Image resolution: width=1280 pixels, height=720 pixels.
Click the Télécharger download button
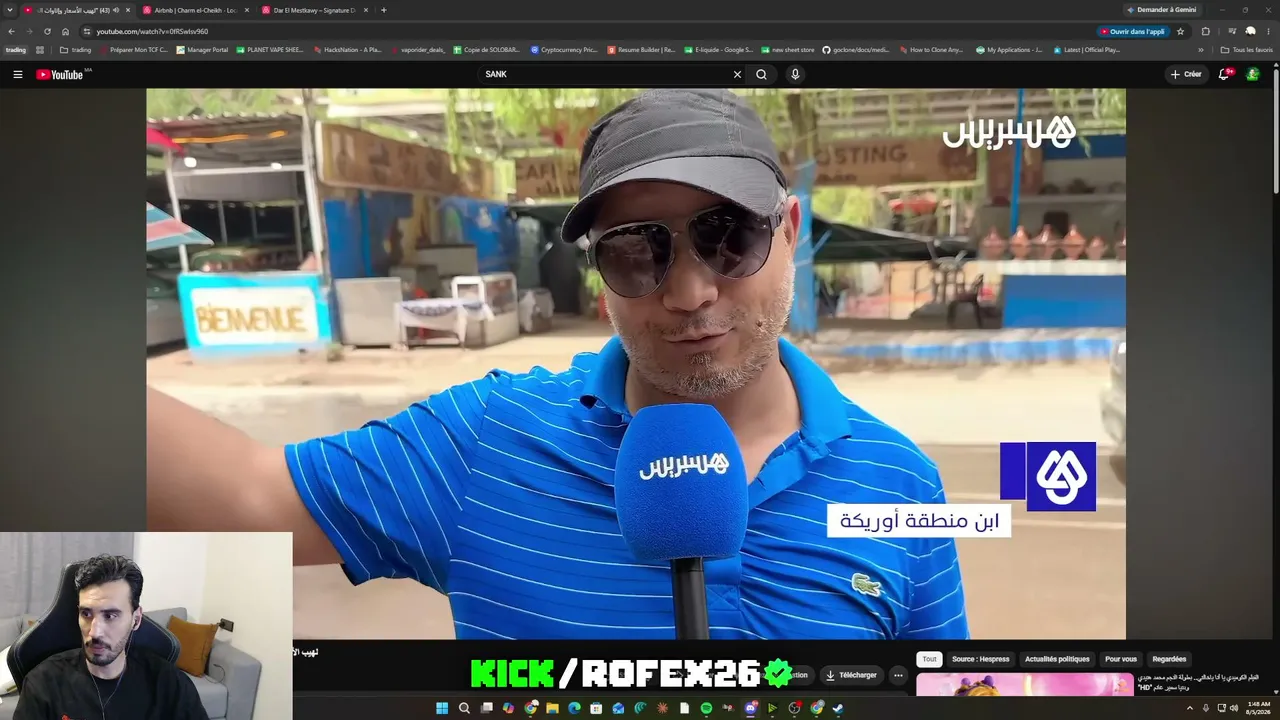point(851,675)
